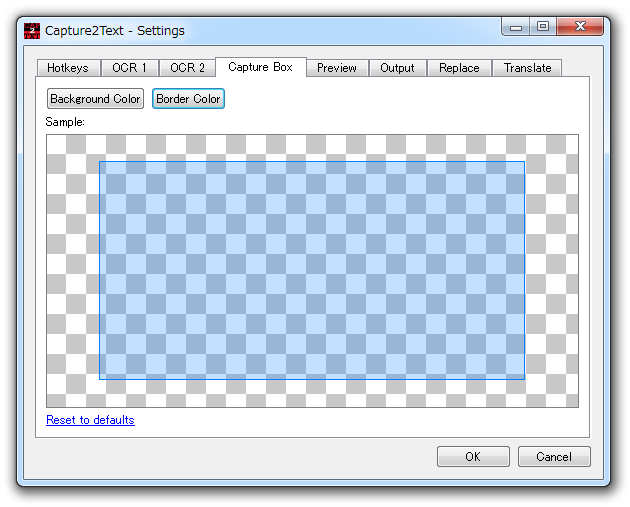The image size is (630, 507).
Task: Select the Capture Box tab
Action: tap(261, 67)
